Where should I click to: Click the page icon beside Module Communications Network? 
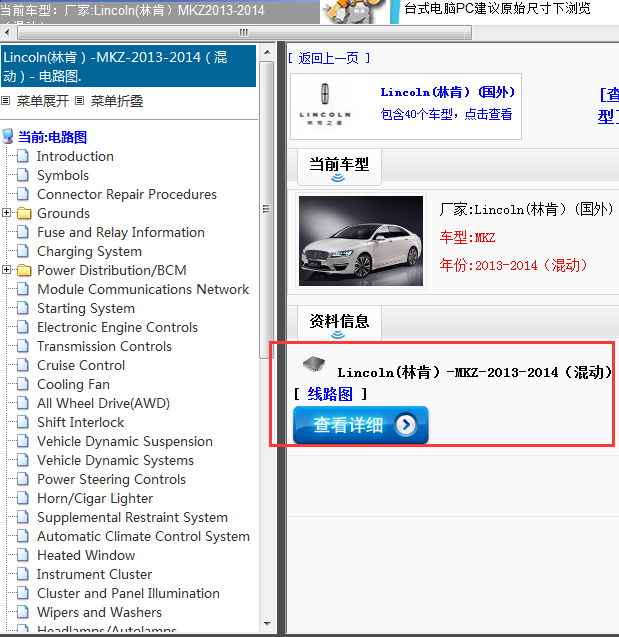[23, 289]
